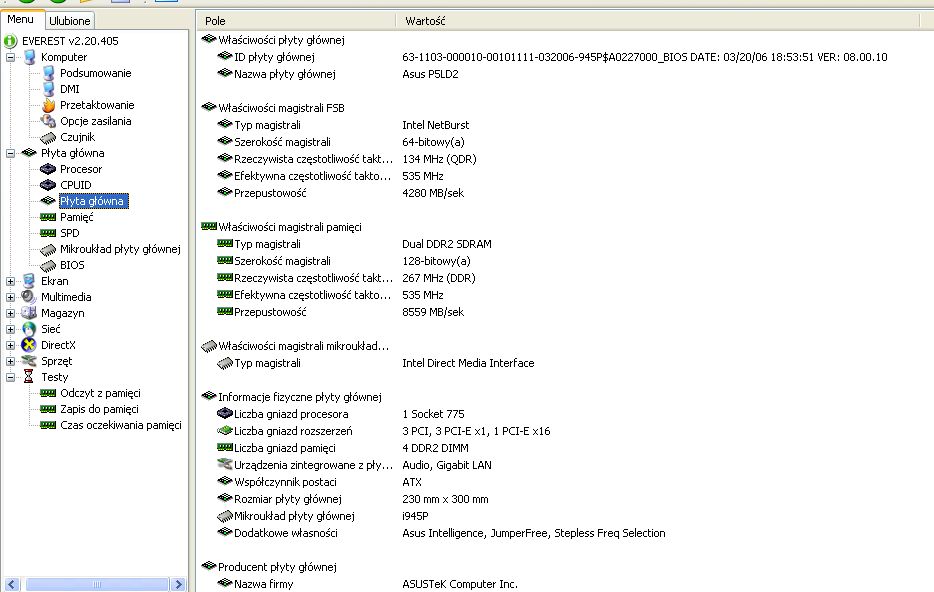The width and height of the screenshot is (934, 592).
Task: Click the Intel Direct Media Interface value
Action: click(468, 363)
